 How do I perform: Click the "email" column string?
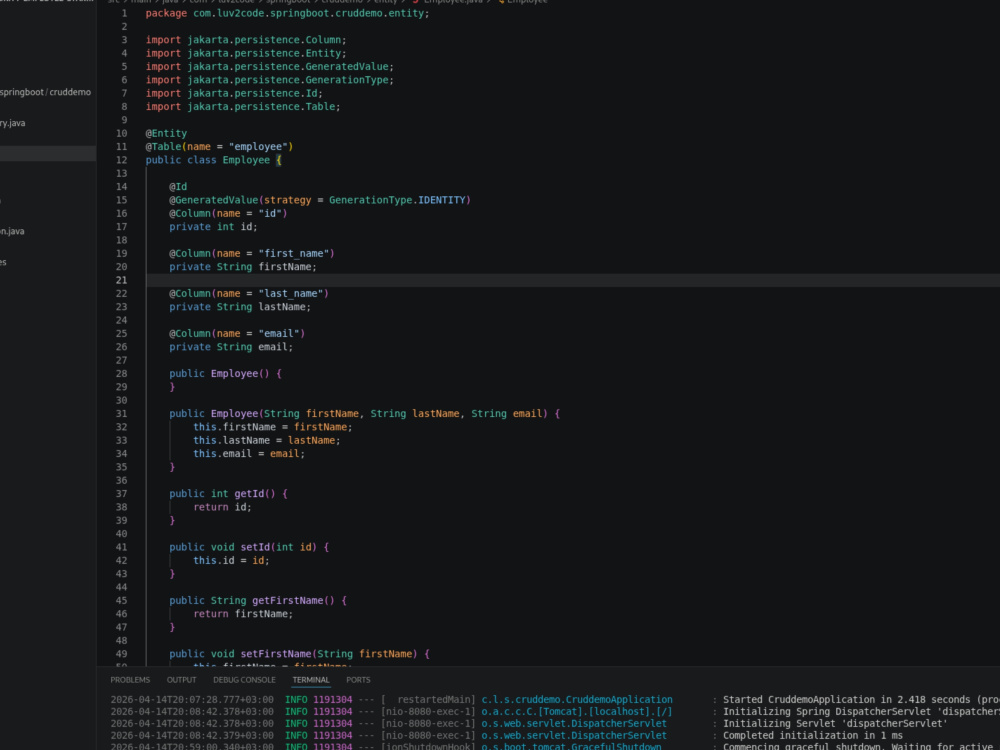(x=279, y=334)
